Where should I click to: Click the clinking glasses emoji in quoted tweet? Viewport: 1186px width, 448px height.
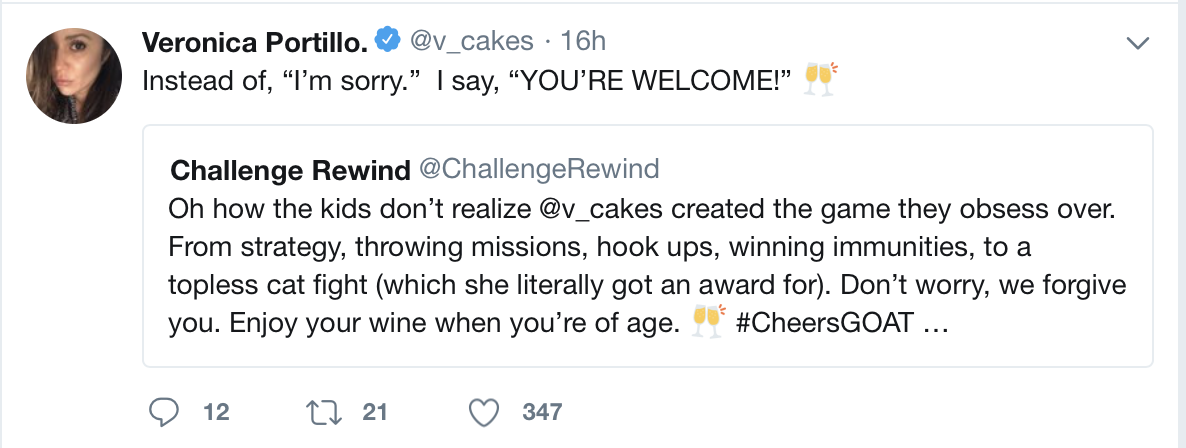[x=709, y=321]
